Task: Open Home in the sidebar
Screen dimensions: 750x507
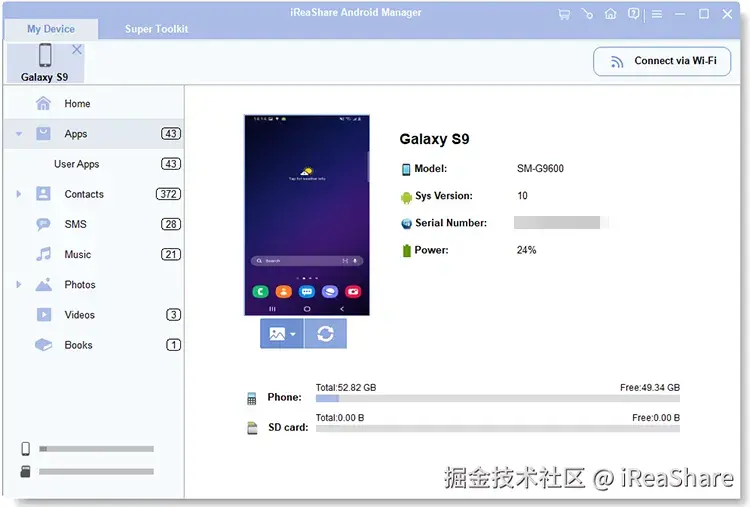Action: [x=94, y=104]
